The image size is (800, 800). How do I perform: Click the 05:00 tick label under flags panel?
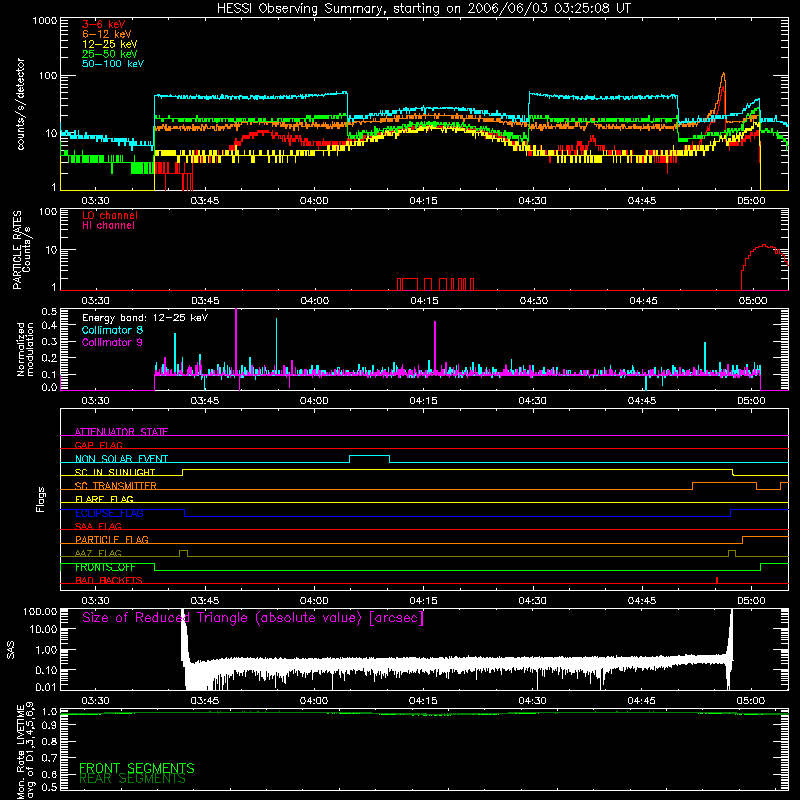(751, 601)
